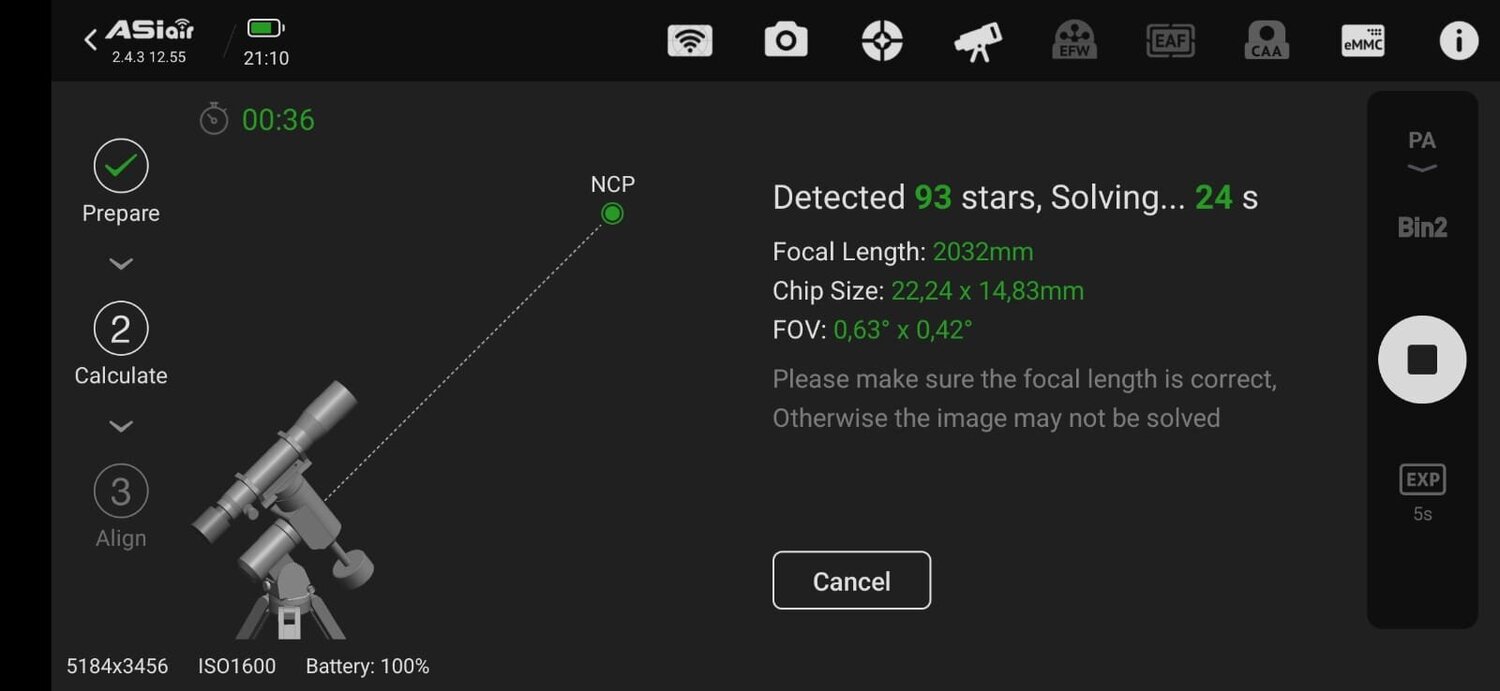Open the info icon
The image size is (1500, 691).
(x=1458, y=41)
